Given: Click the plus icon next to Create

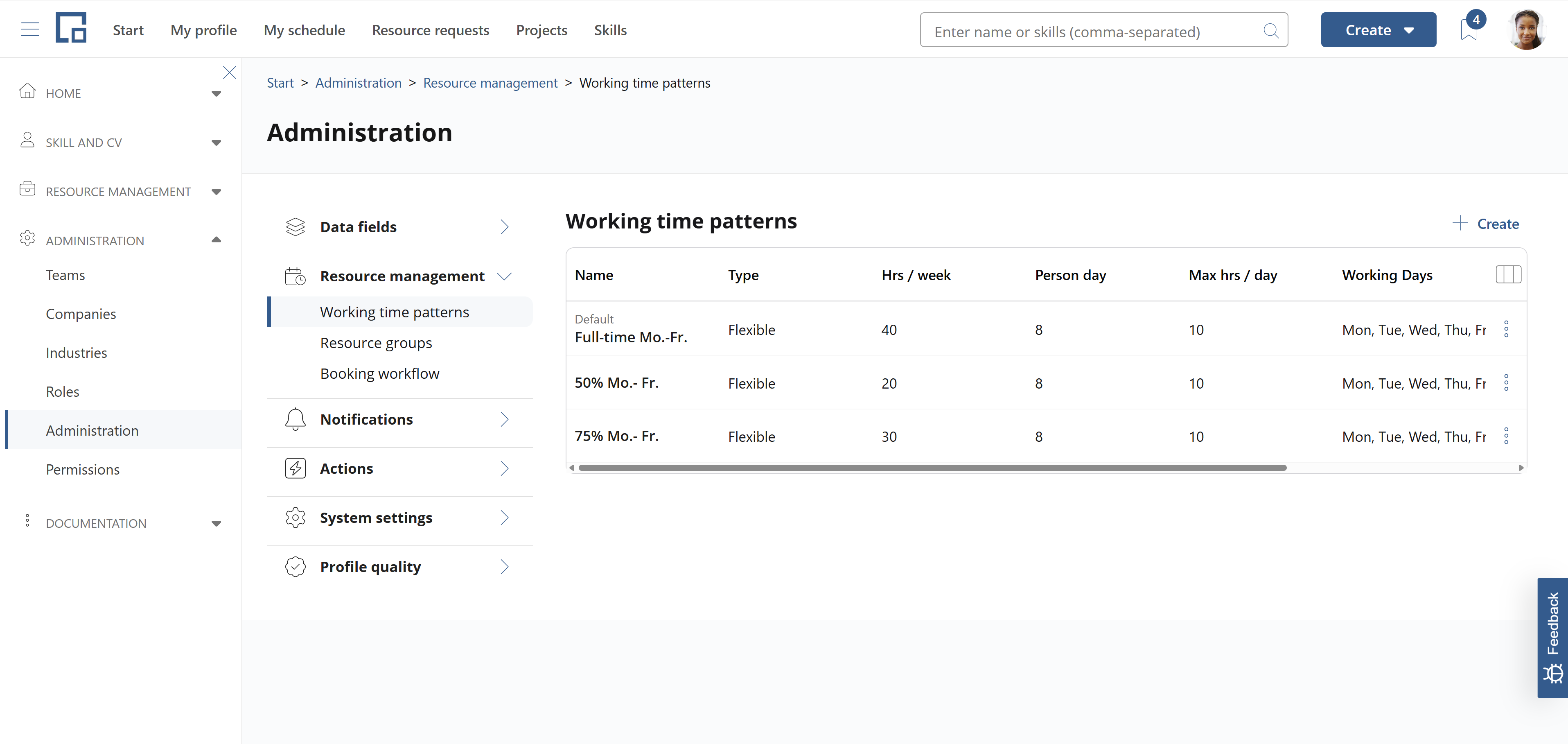Looking at the screenshot, I should (1460, 223).
